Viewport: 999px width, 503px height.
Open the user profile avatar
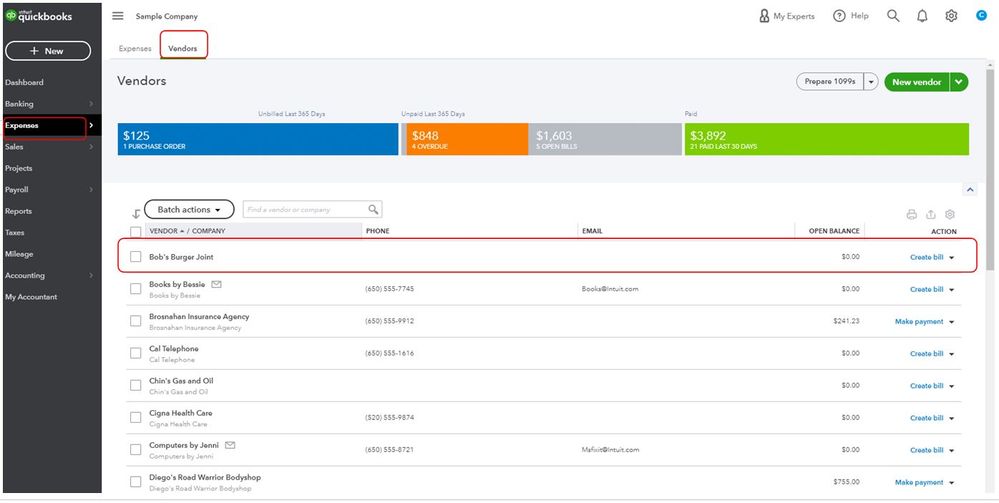[x=982, y=15]
